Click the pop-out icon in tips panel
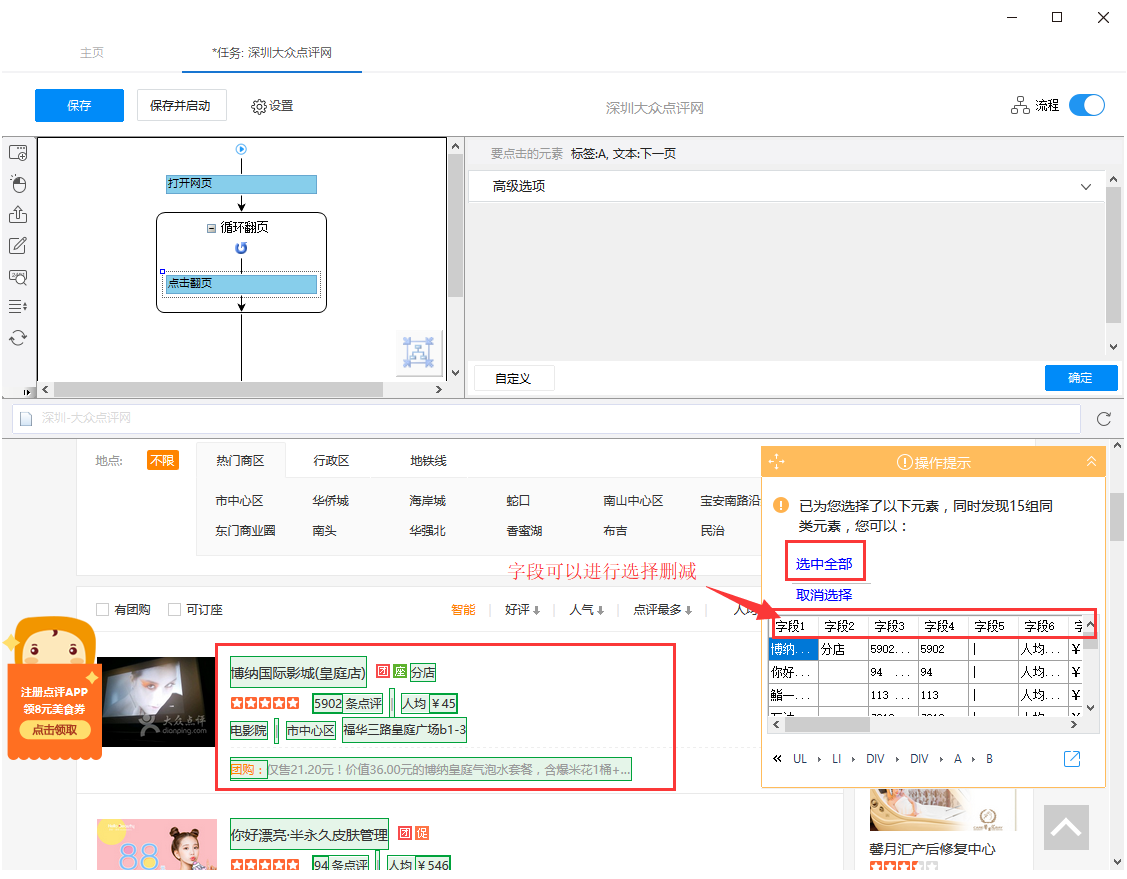1127x879 pixels. tap(1072, 759)
